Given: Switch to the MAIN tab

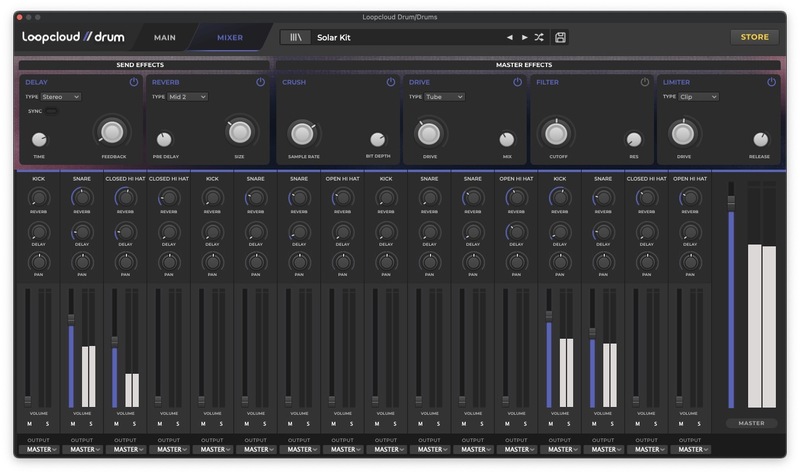Looking at the screenshot, I should coord(165,38).
